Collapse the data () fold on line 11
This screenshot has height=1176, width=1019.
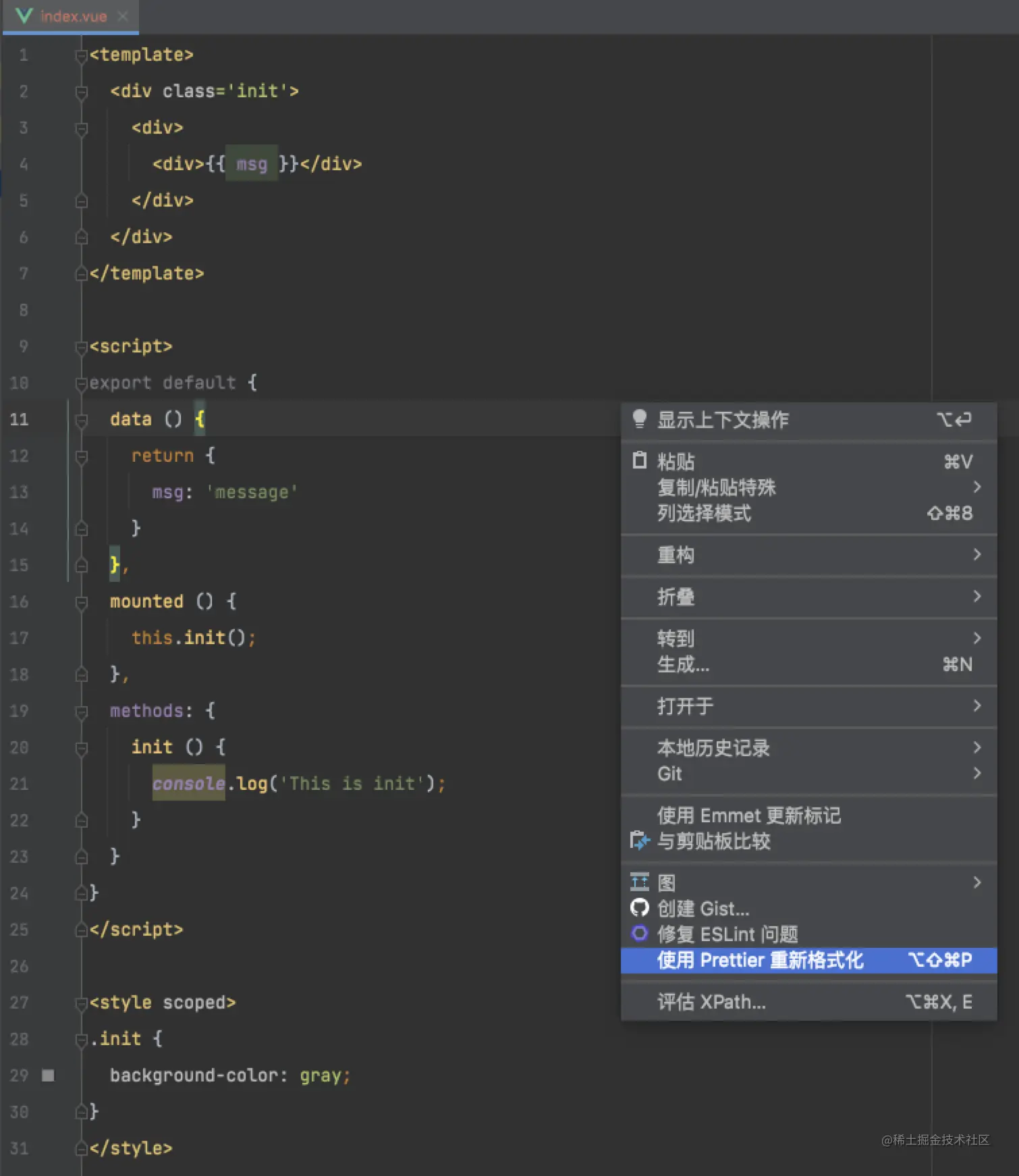click(82, 420)
